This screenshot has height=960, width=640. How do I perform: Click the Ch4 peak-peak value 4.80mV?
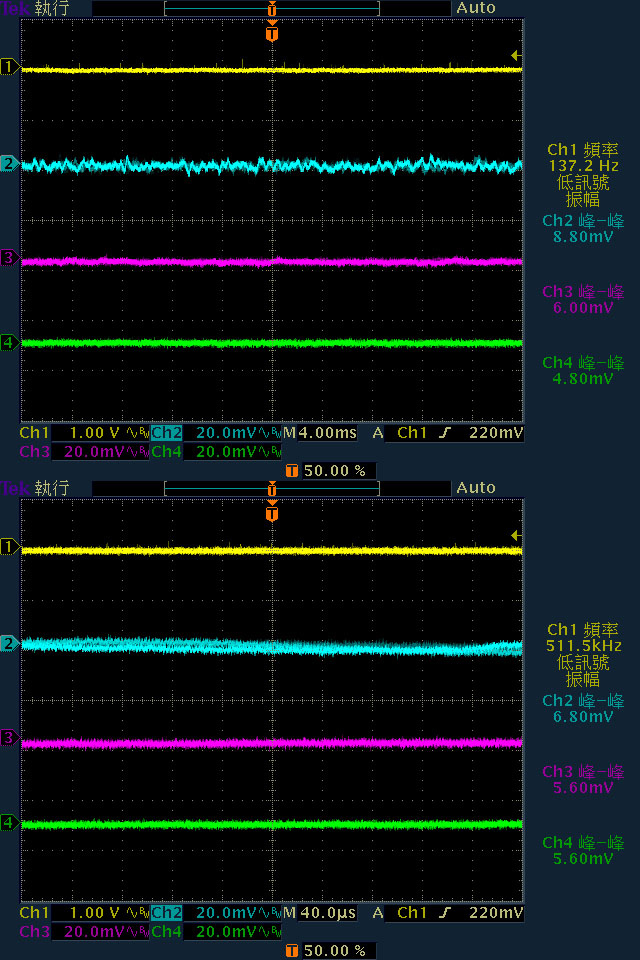pos(583,379)
